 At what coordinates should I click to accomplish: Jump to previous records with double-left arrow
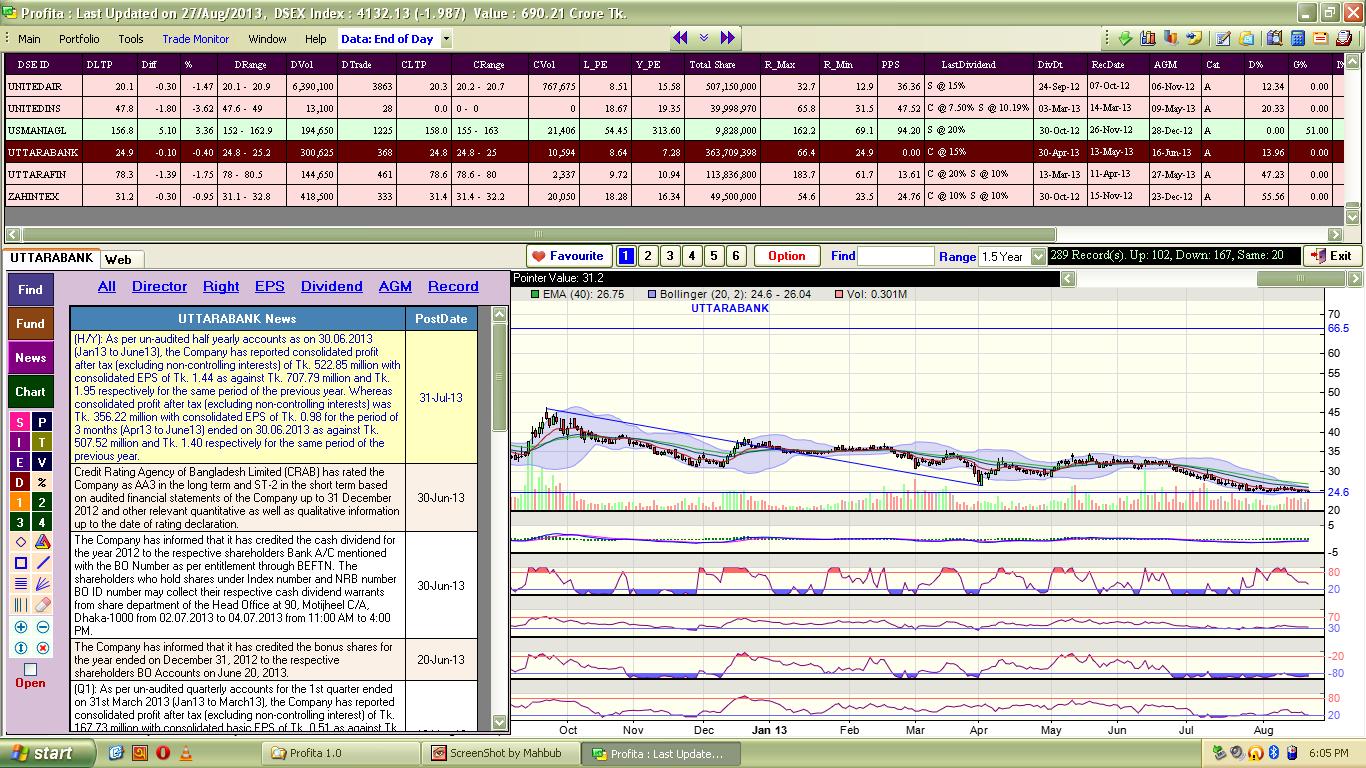pyautogui.click(x=680, y=38)
